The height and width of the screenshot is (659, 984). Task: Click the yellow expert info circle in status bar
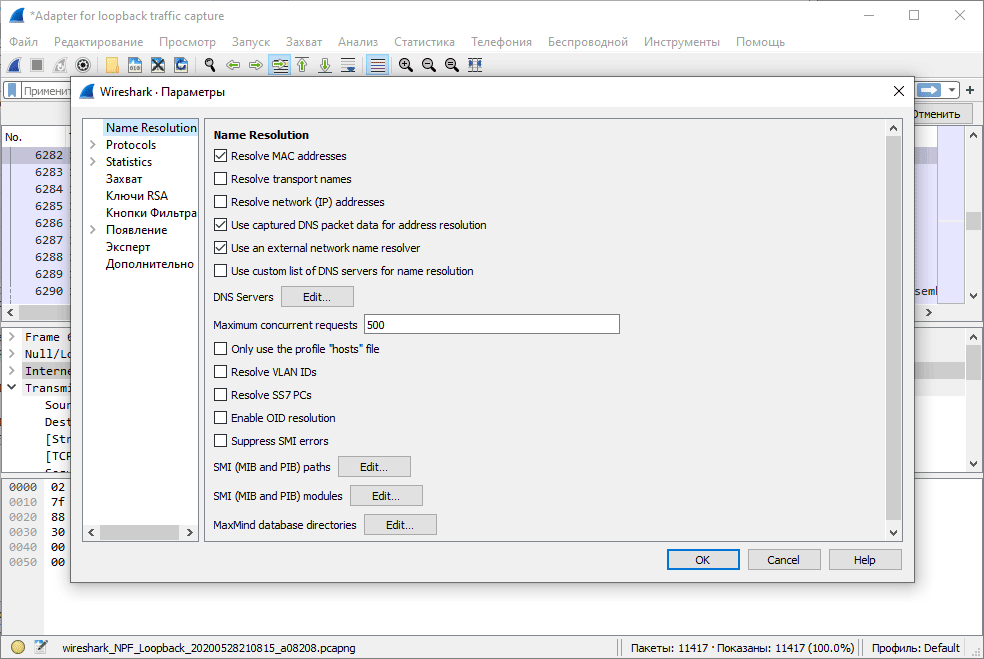pyautogui.click(x=18, y=647)
